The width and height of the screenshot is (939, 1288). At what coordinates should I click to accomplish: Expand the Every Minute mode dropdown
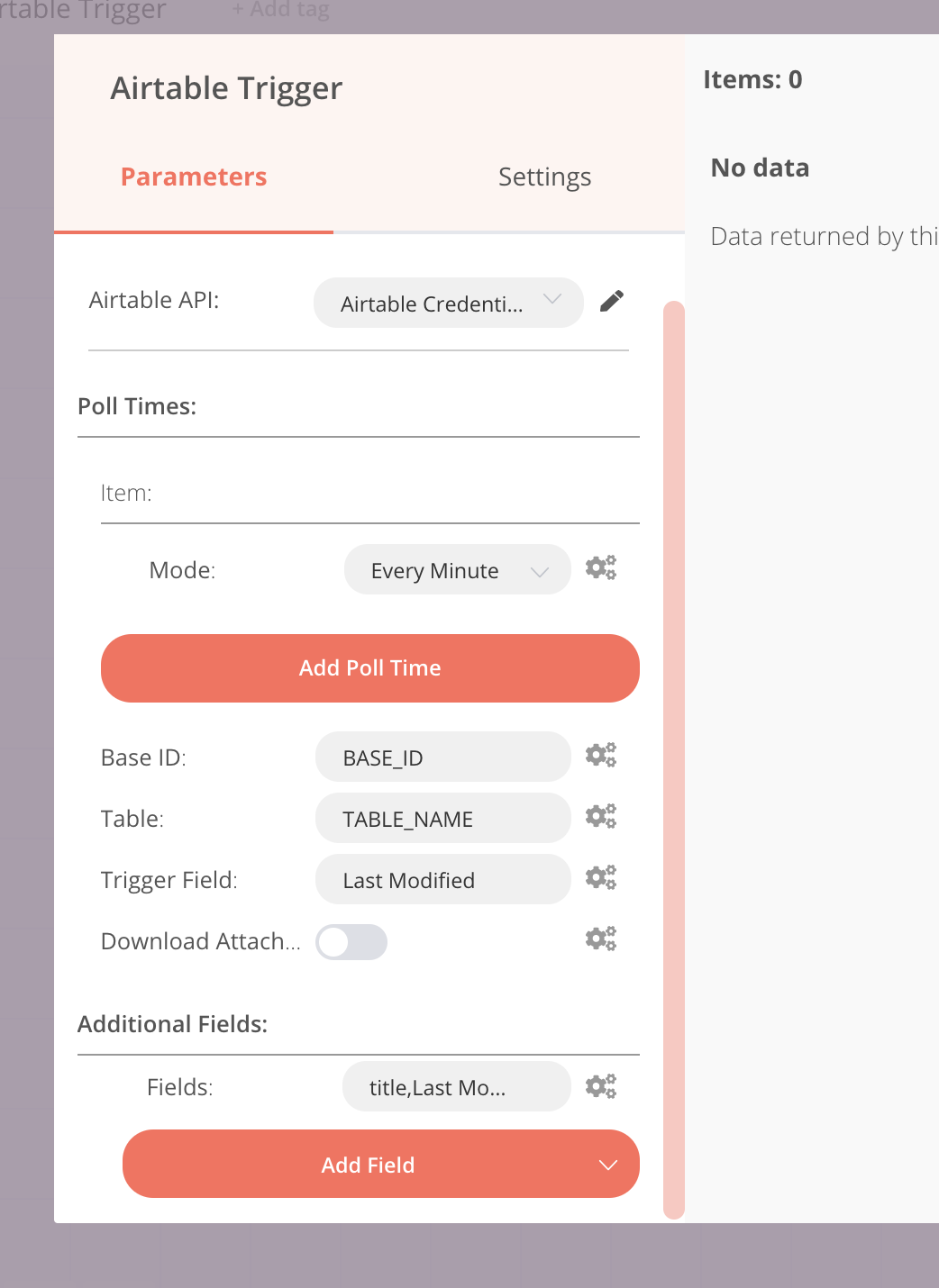pos(457,569)
